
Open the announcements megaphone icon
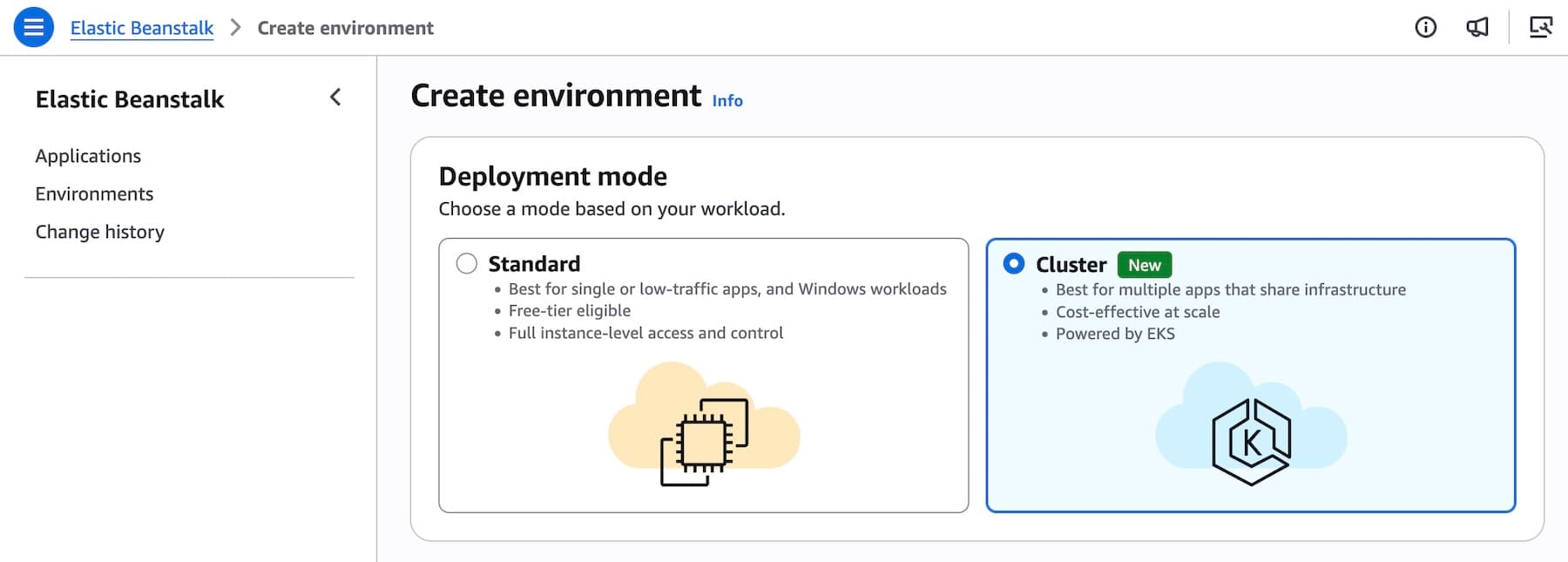[x=1477, y=28]
